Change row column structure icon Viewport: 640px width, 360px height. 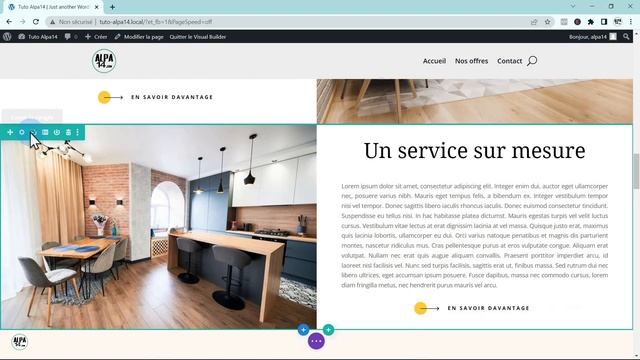(x=45, y=132)
